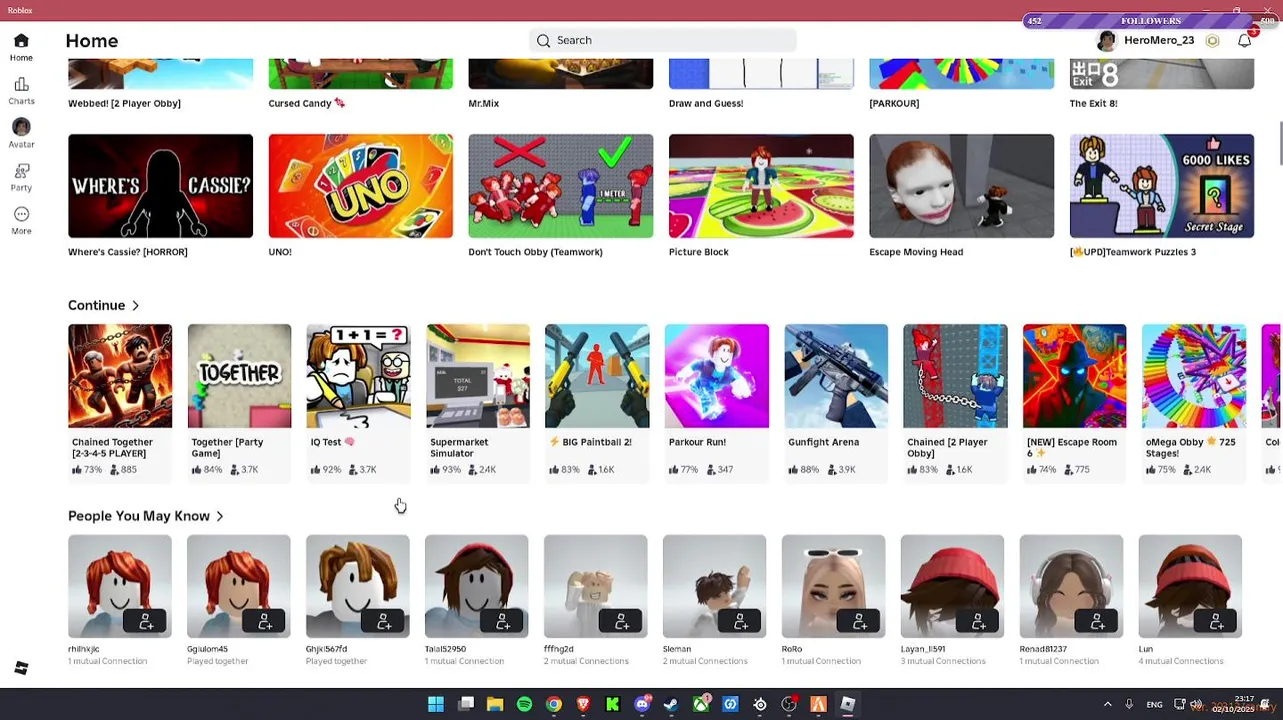
Task: Open Escape Moving Head thumbnail
Action: click(961, 186)
